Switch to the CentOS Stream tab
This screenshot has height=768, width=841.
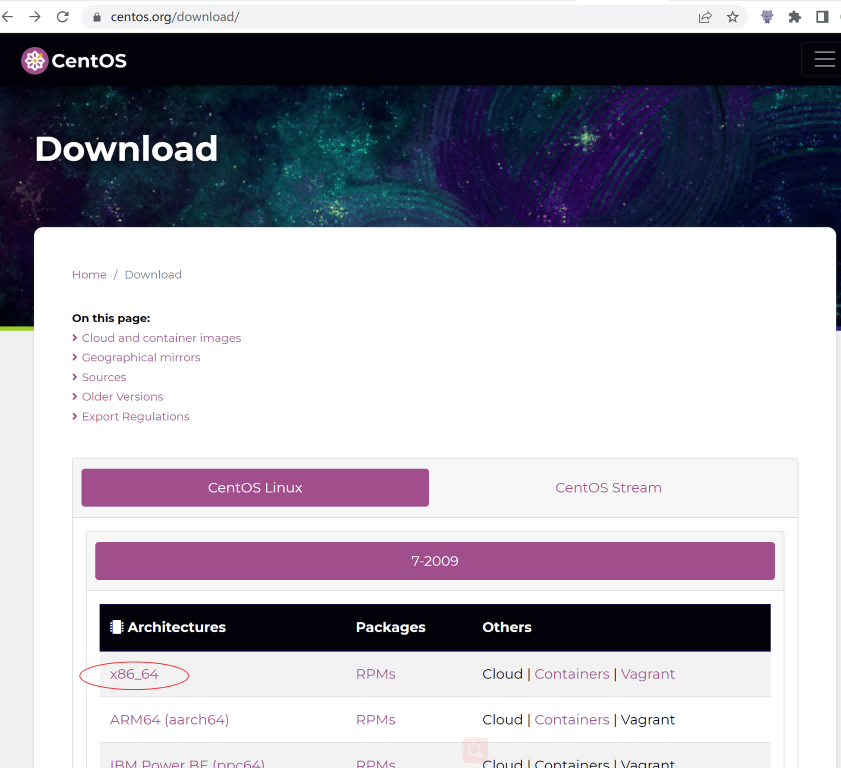point(608,488)
